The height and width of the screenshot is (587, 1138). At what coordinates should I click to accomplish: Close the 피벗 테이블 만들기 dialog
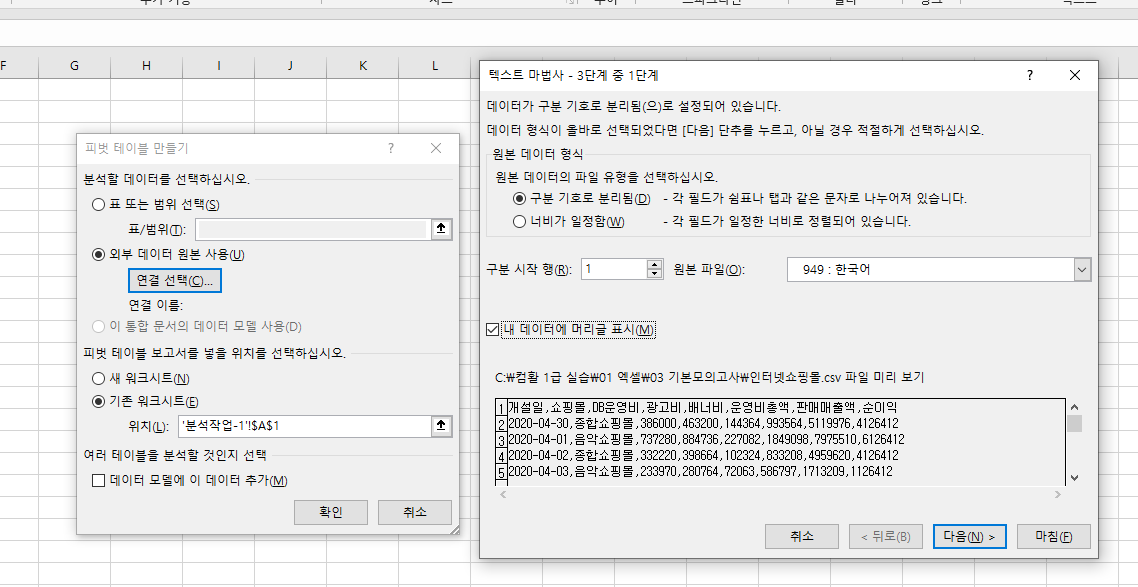click(x=436, y=148)
